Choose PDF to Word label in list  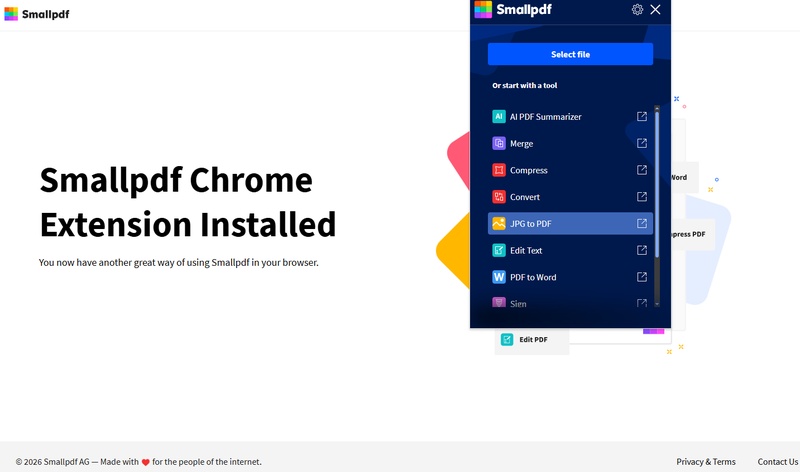click(533, 277)
